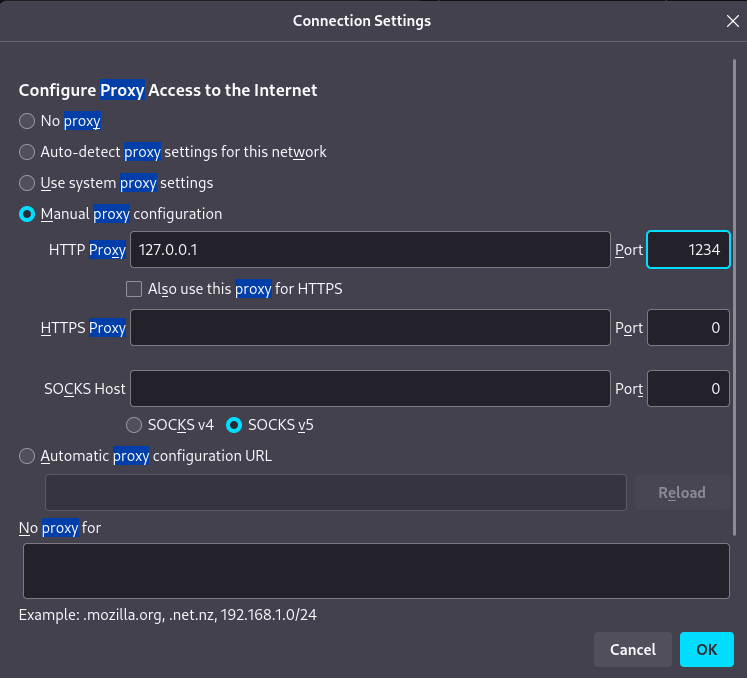Select SOCKS v5 option
This screenshot has width=747, height=678.
(234, 425)
